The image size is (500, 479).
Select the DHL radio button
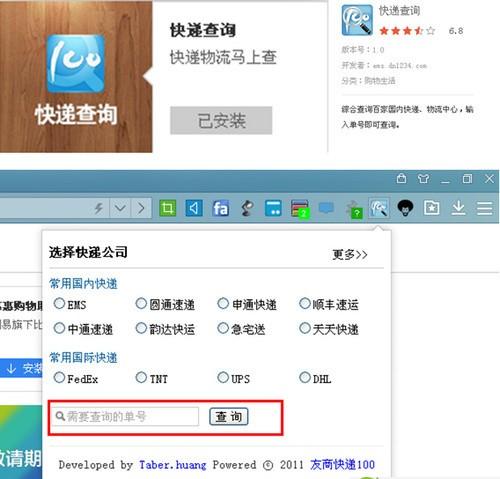(305, 378)
